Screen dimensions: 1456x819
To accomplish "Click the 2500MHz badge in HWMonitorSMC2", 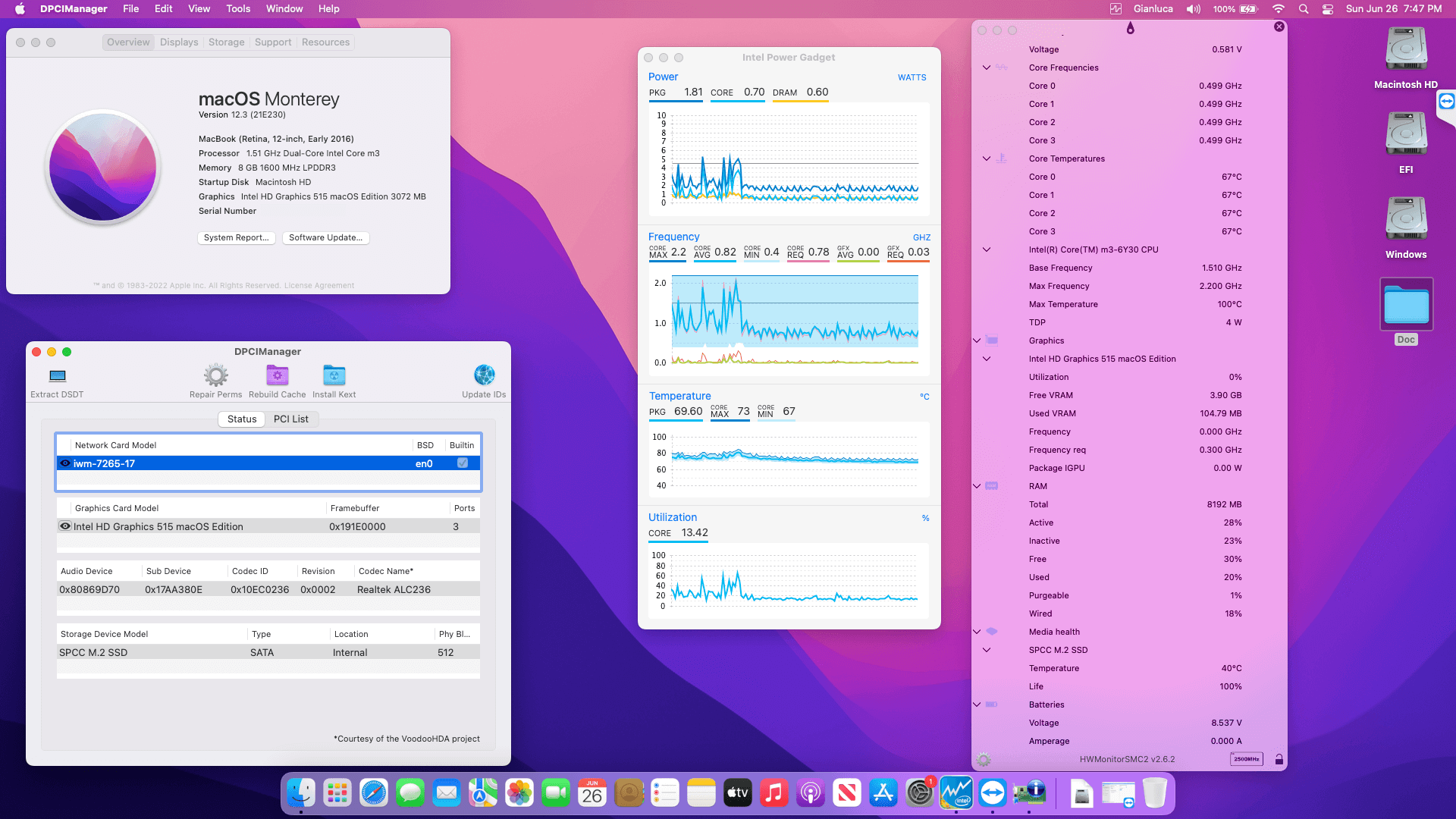I will (1247, 759).
